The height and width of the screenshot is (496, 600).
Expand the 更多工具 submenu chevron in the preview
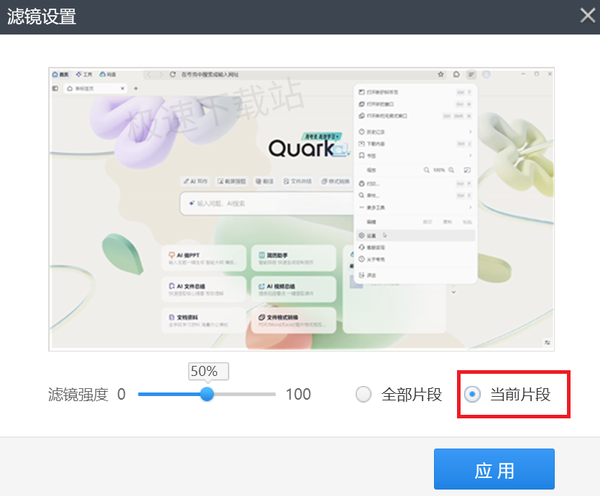470,207
